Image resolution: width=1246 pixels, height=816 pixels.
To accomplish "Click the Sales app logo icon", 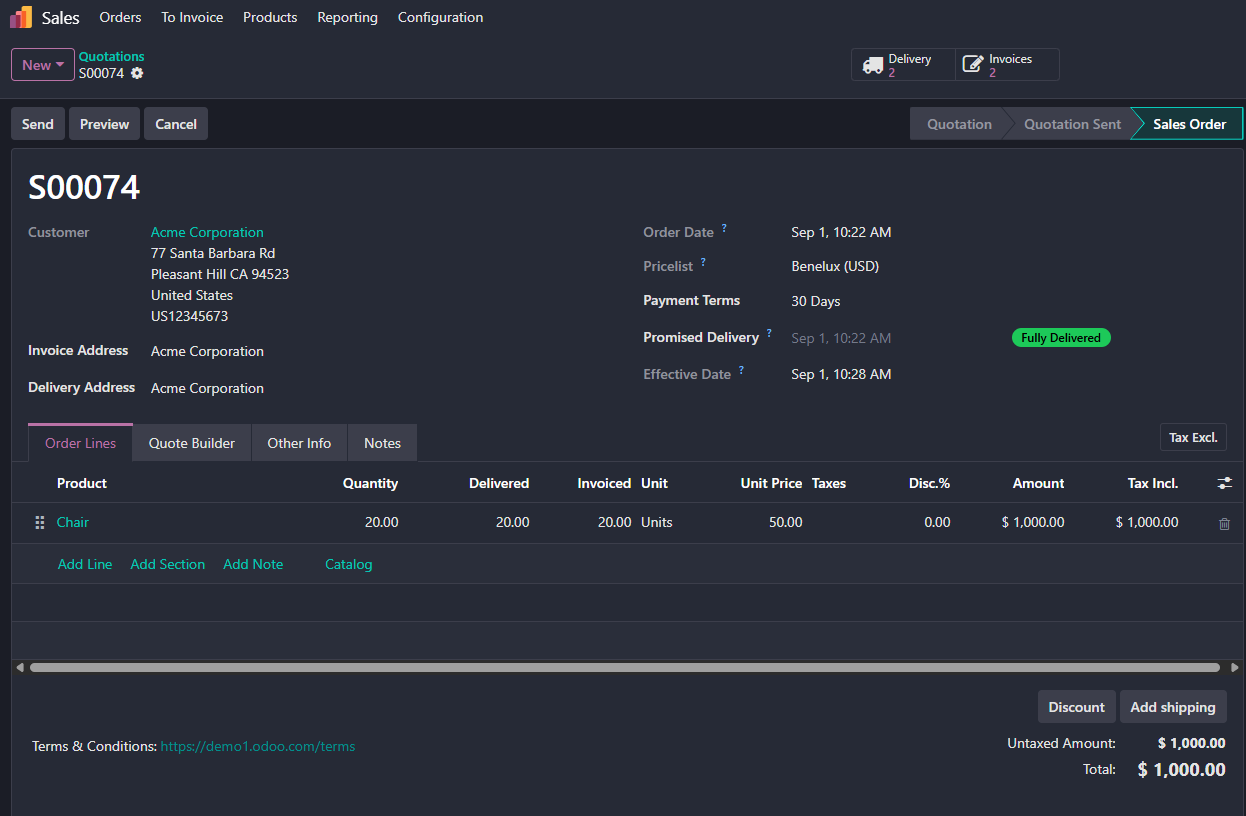I will [21, 17].
